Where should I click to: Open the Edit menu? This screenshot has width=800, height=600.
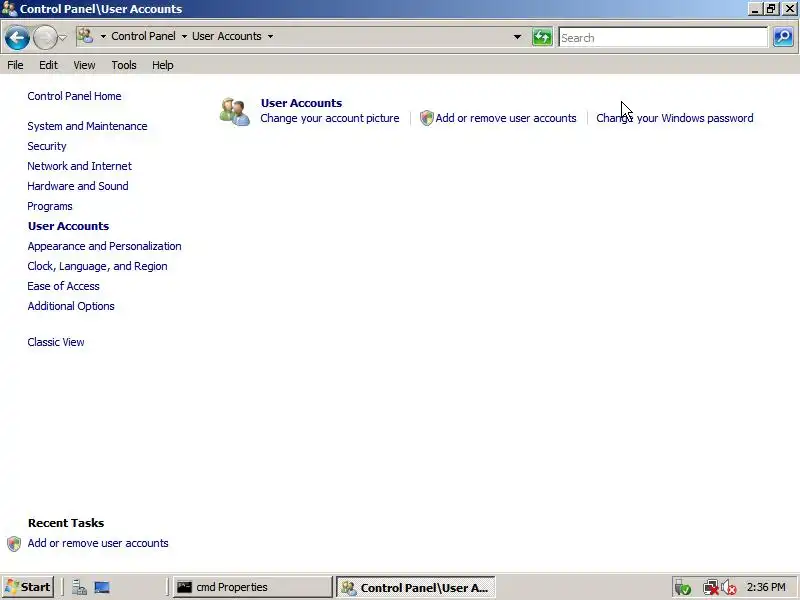[x=48, y=65]
